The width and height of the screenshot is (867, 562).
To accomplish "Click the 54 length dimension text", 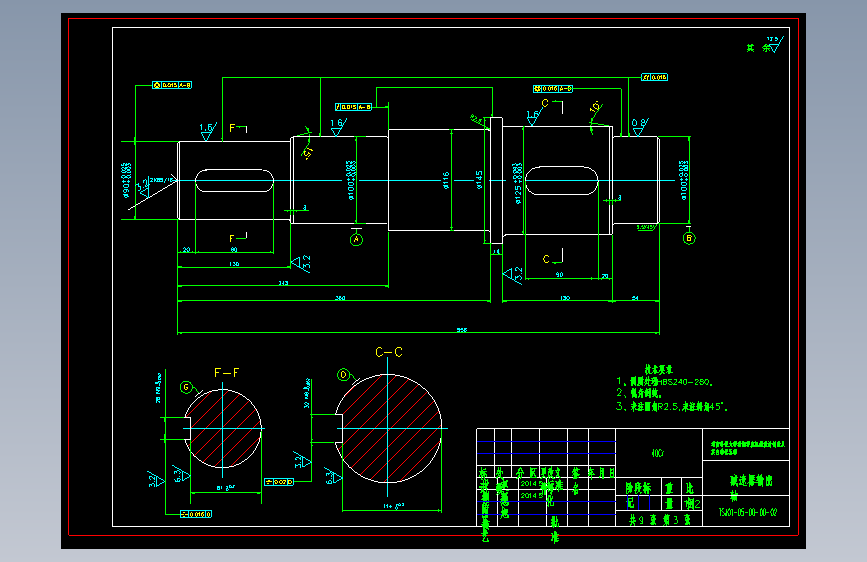I will [635, 298].
